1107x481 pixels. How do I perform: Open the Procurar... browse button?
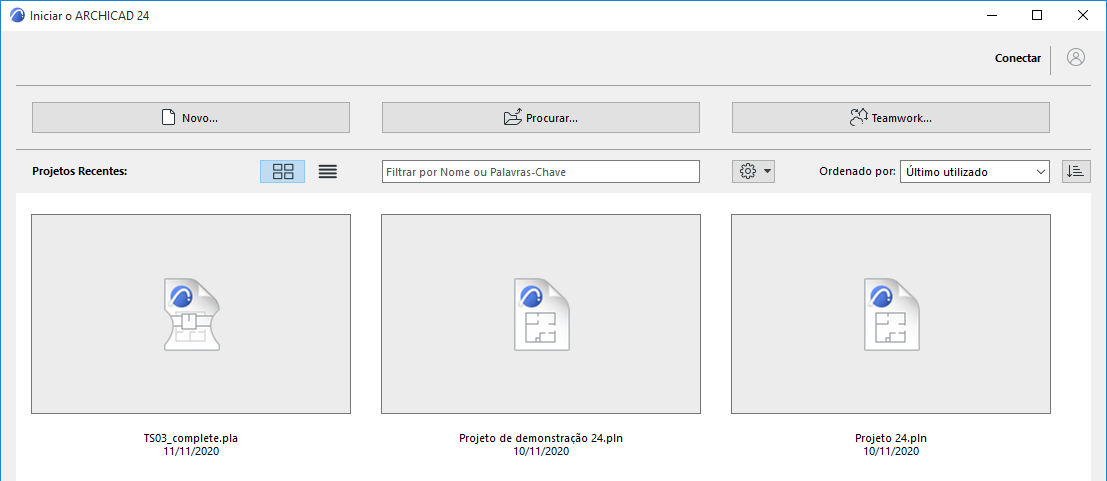coord(541,118)
